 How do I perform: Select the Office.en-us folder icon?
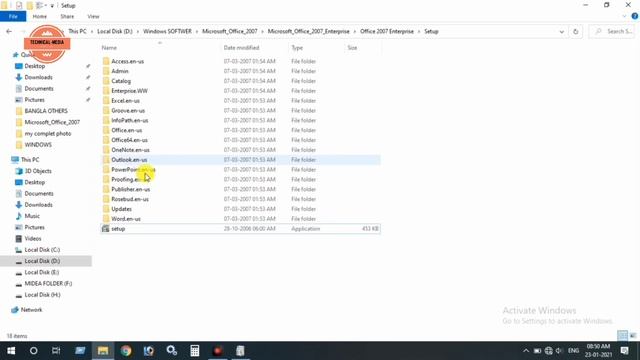click(106, 130)
